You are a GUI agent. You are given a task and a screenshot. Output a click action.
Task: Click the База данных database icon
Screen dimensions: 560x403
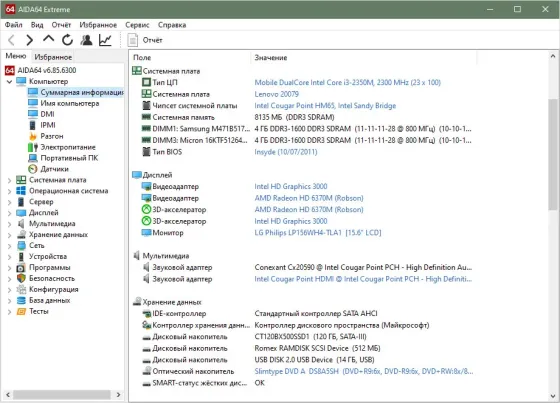coord(21,300)
